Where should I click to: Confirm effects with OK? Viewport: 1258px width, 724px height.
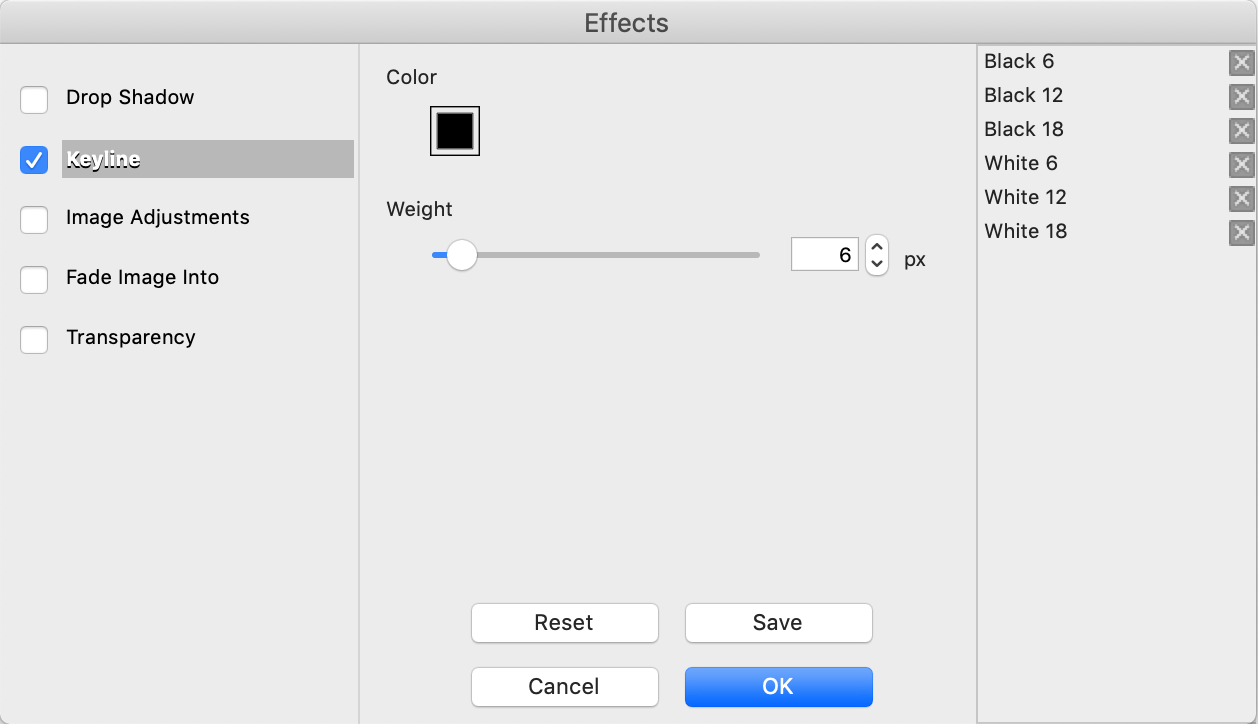click(778, 687)
